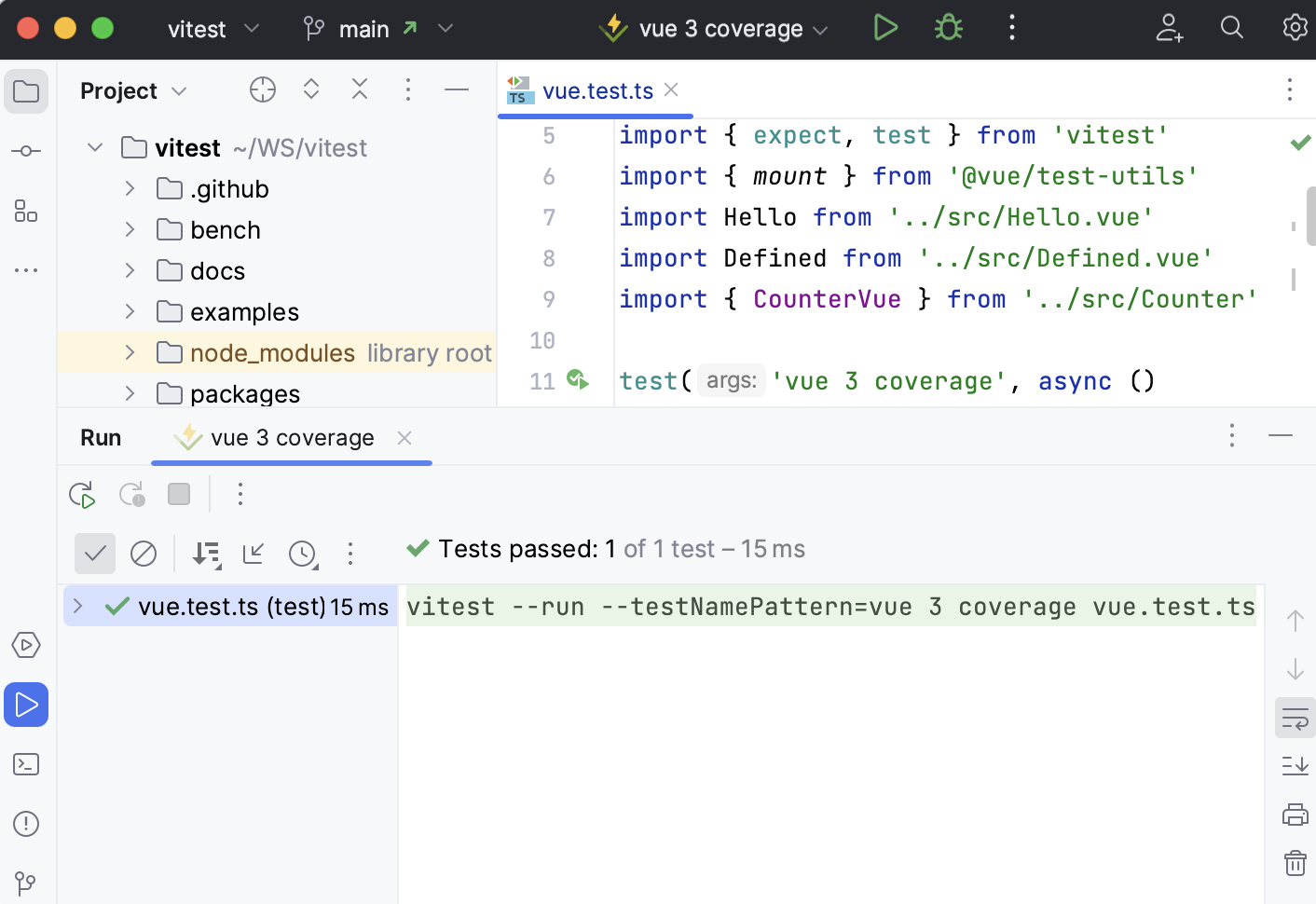Open the Project view dropdown
Screen dimensions: 1316x904
(134, 90)
